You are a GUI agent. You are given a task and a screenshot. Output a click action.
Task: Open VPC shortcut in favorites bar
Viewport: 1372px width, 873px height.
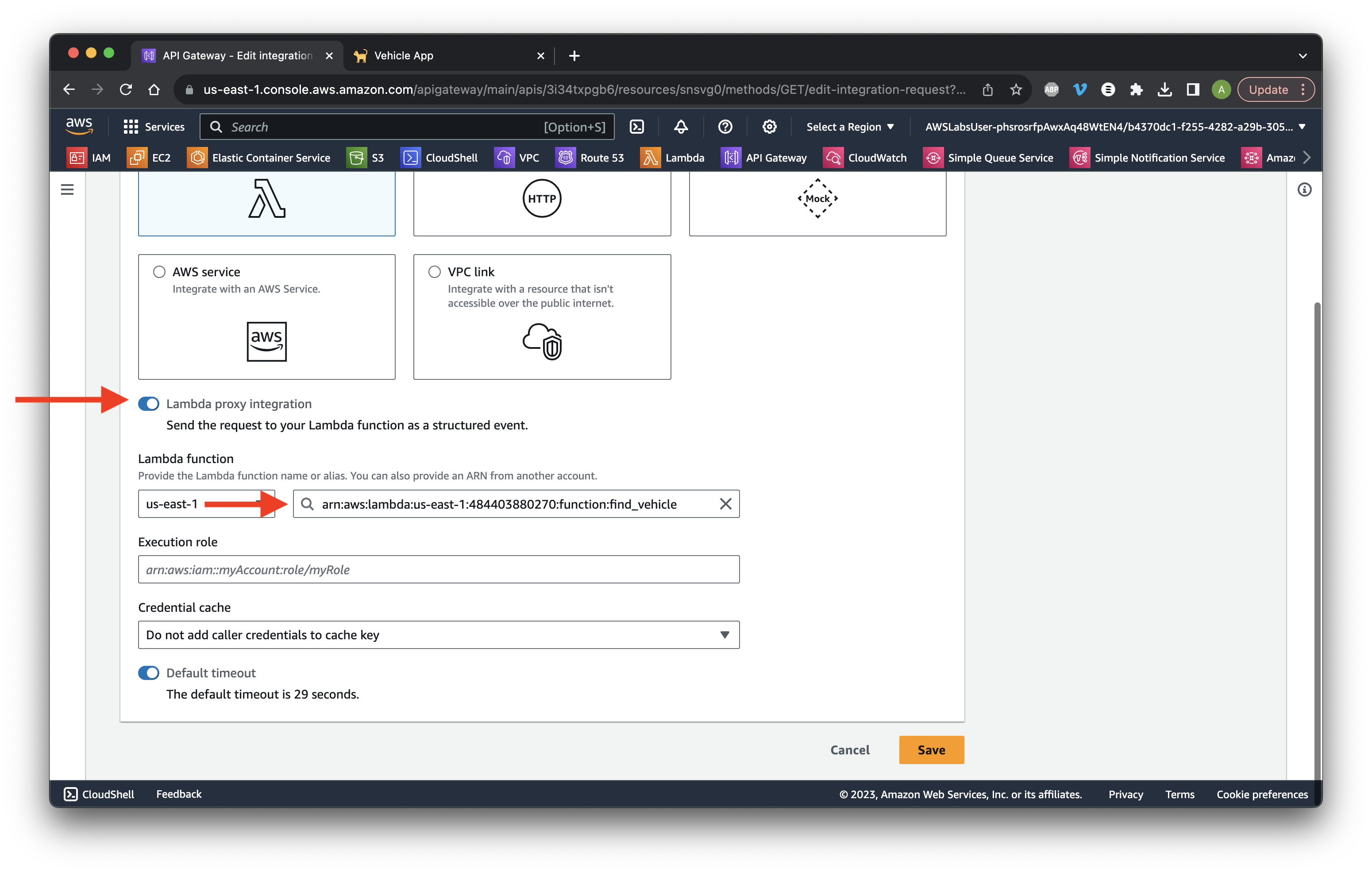[x=516, y=158]
